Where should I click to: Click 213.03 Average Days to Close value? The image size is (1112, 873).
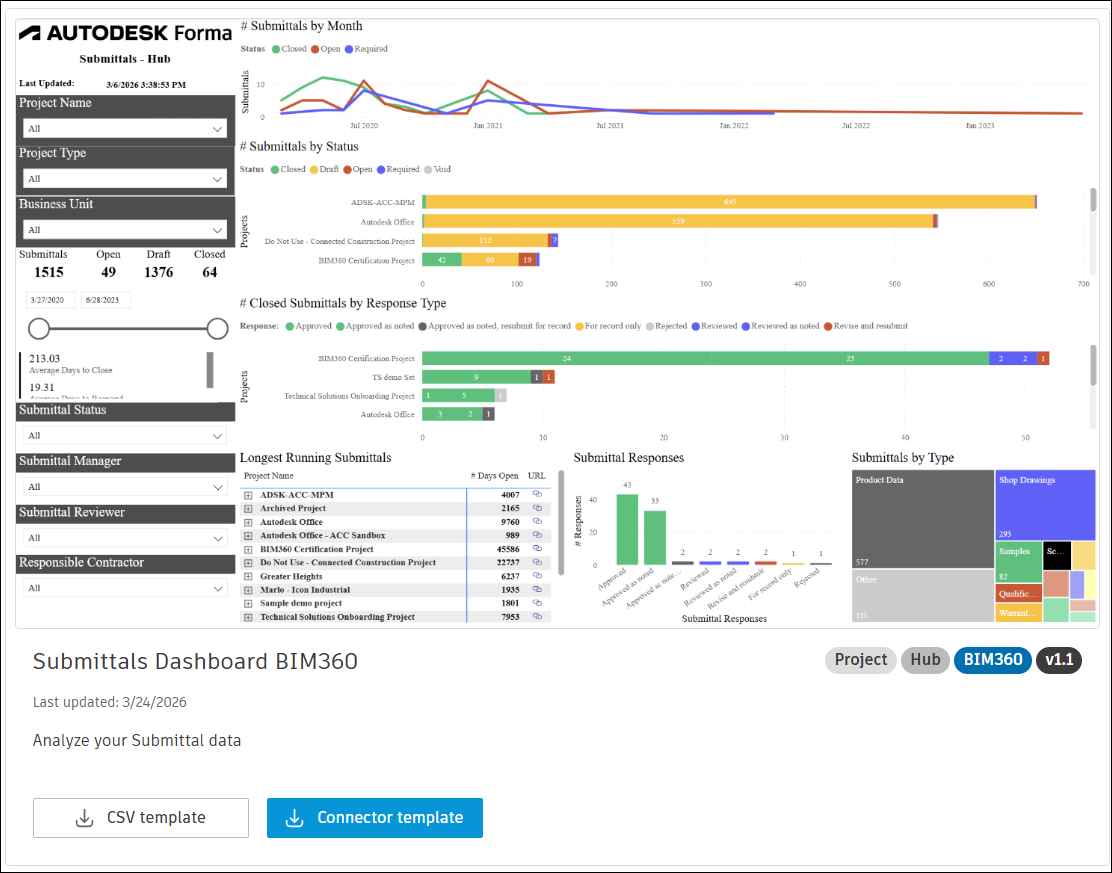(x=44, y=359)
